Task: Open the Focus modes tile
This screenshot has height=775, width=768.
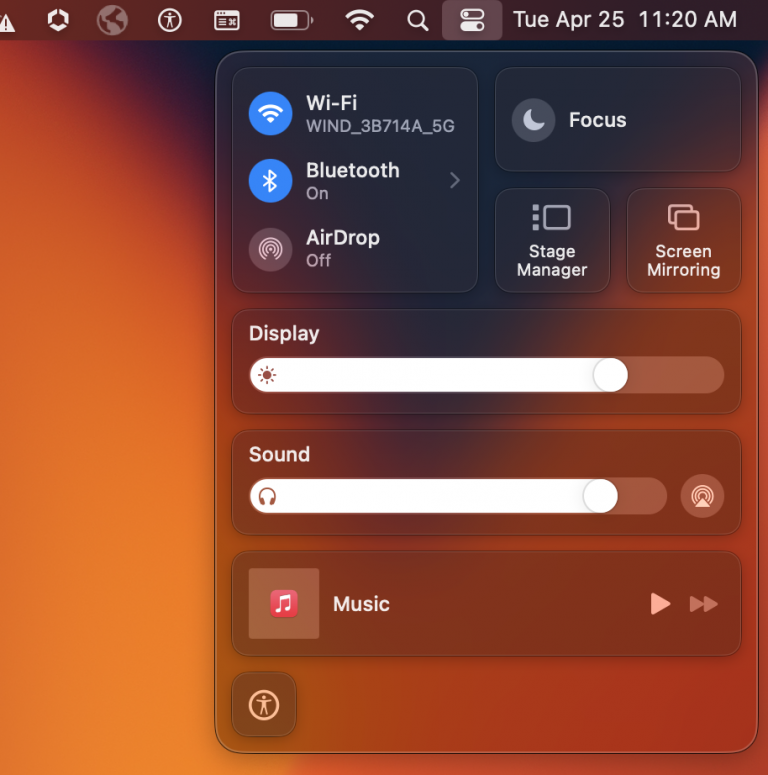Action: pyautogui.click(x=618, y=120)
